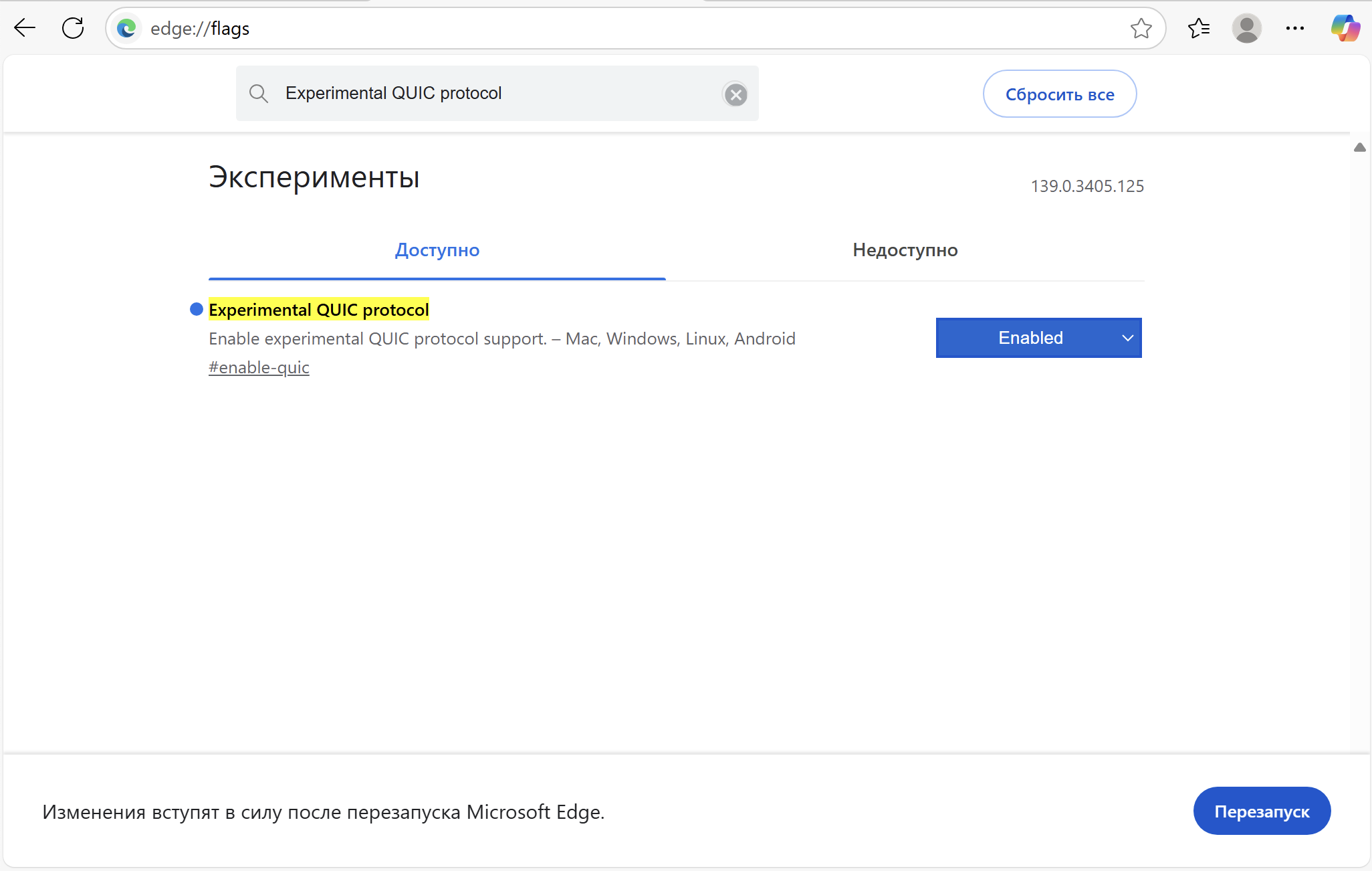Reload the edge://flags page
The height and width of the screenshot is (871, 1372).
[73, 28]
